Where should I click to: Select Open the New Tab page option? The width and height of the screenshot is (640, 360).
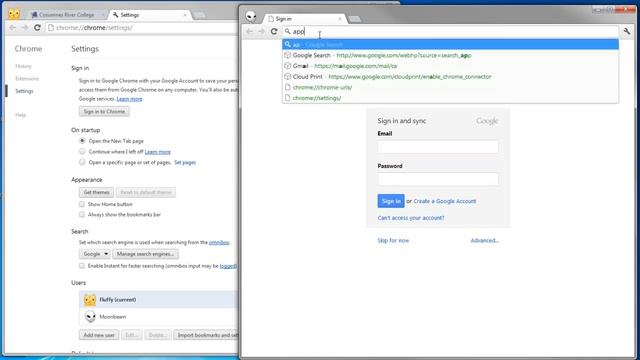point(82,141)
